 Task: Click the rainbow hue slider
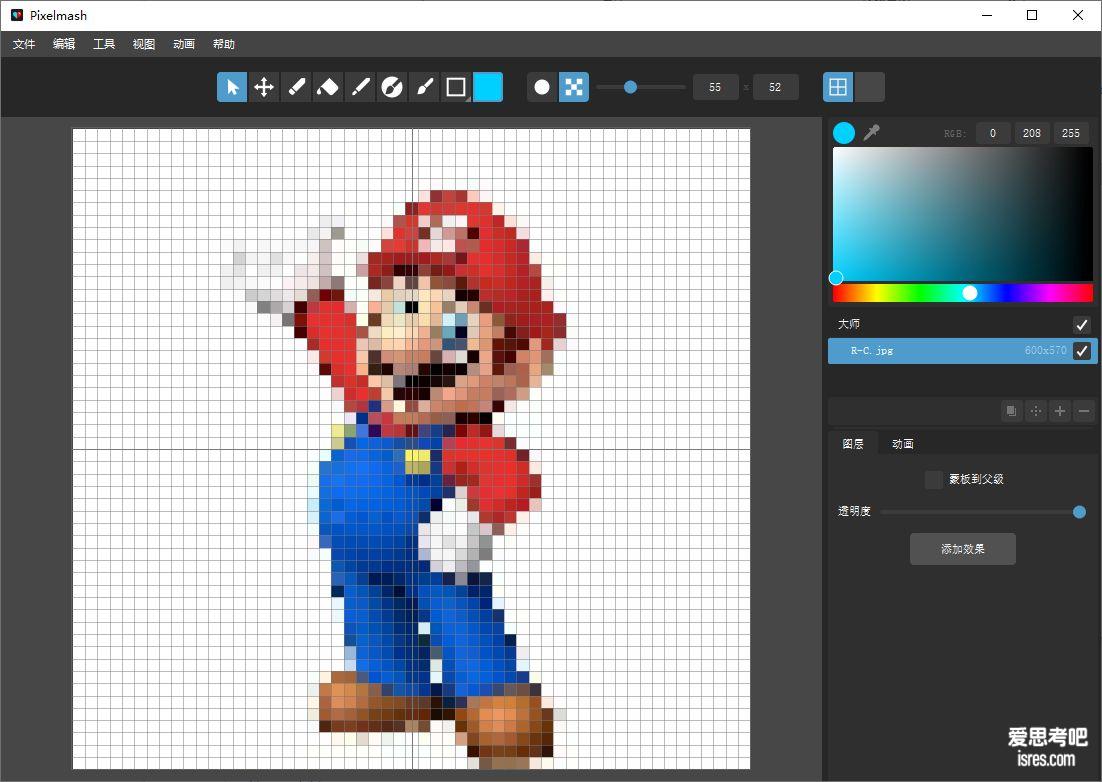point(963,293)
